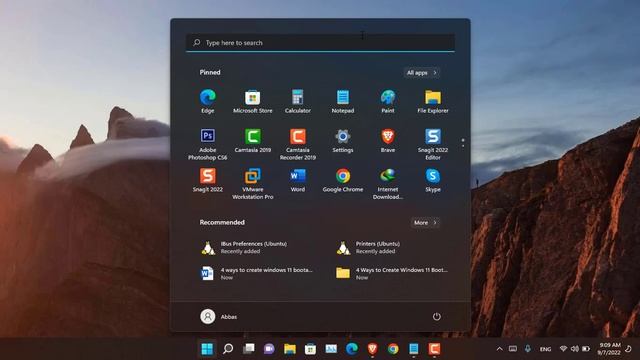Launch Microsoft Store pinned app

point(253,101)
